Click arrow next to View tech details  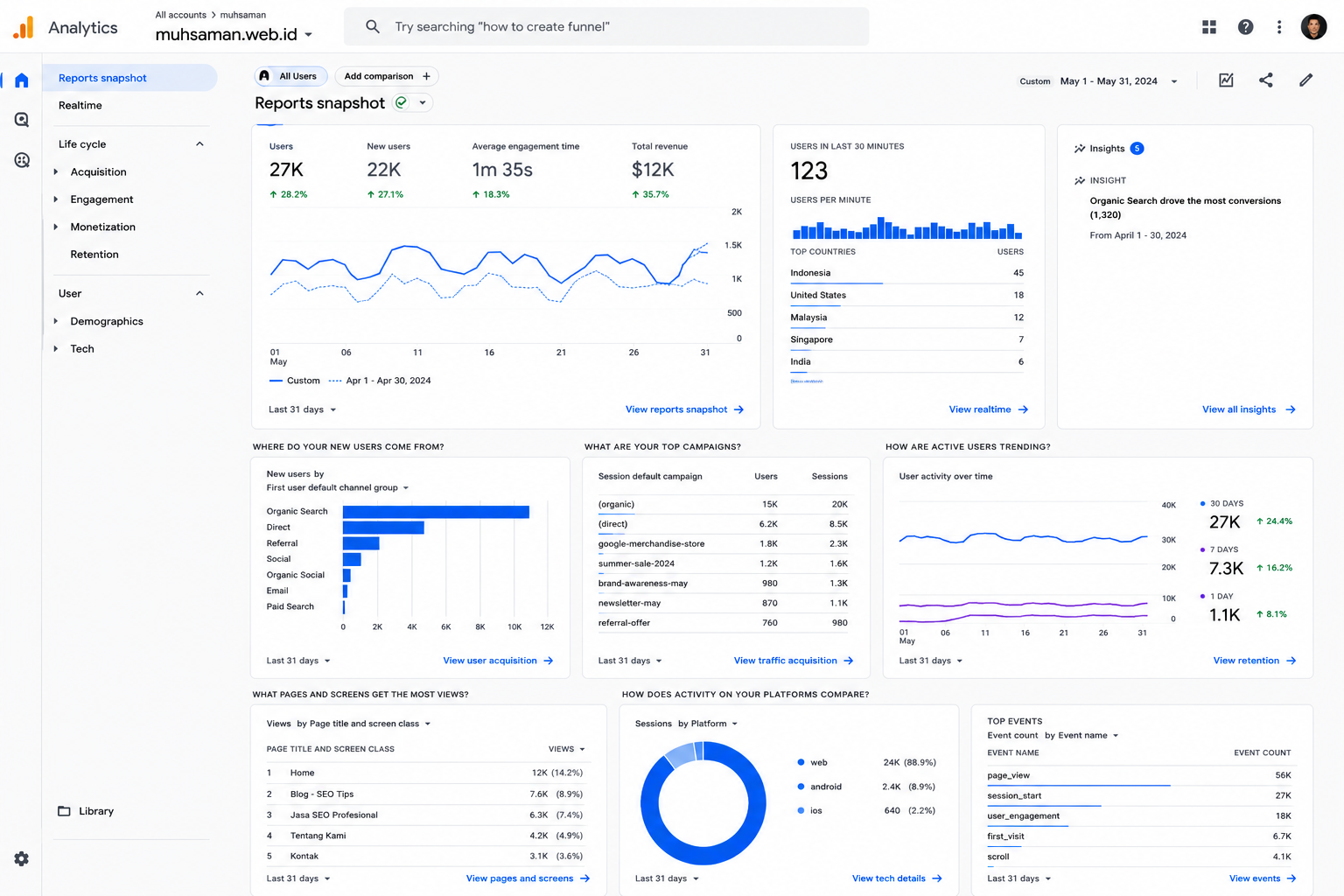936,878
